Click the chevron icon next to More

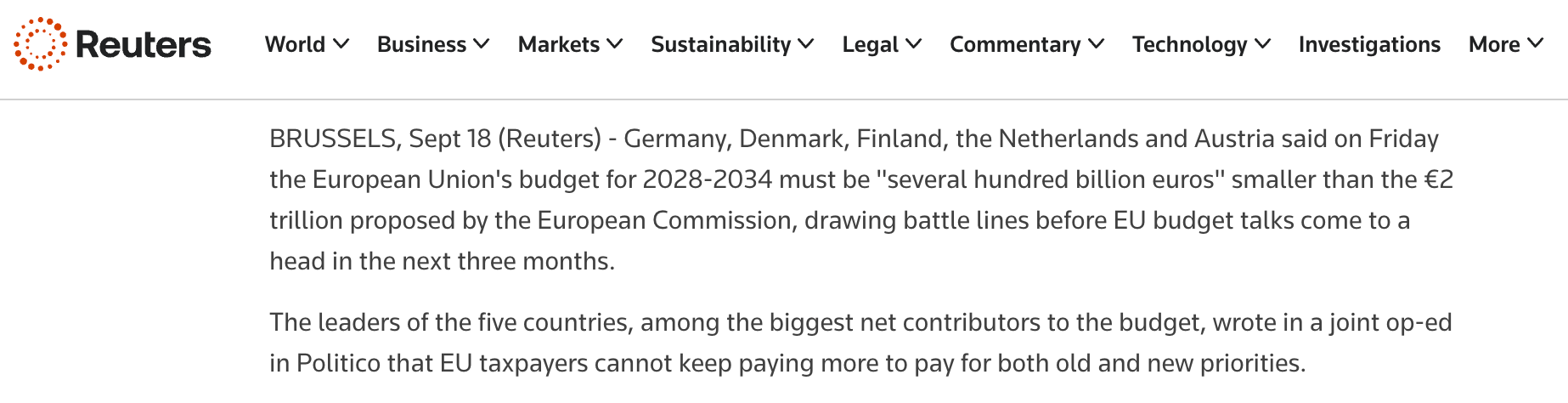[x=1535, y=43]
